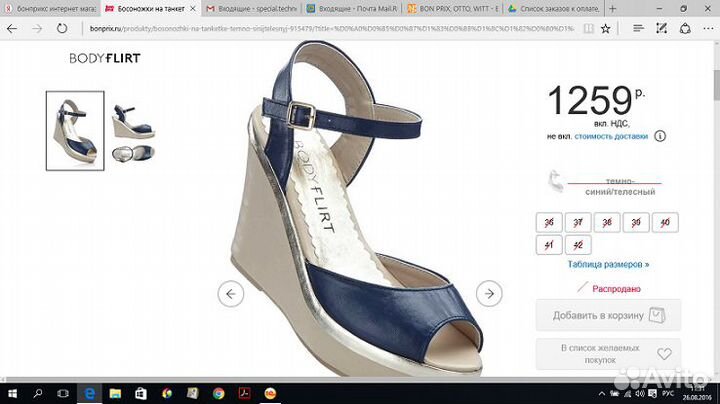
Task: Reload the current page
Action: coord(62,28)
